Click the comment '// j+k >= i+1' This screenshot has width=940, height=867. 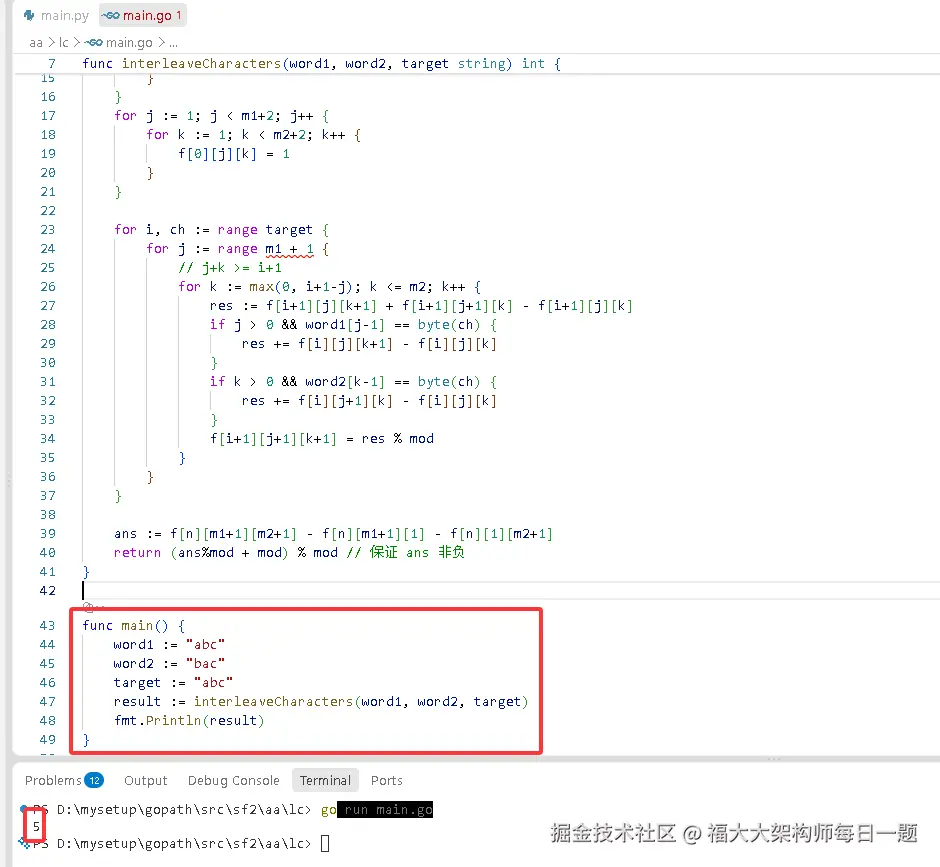(230, 267)
